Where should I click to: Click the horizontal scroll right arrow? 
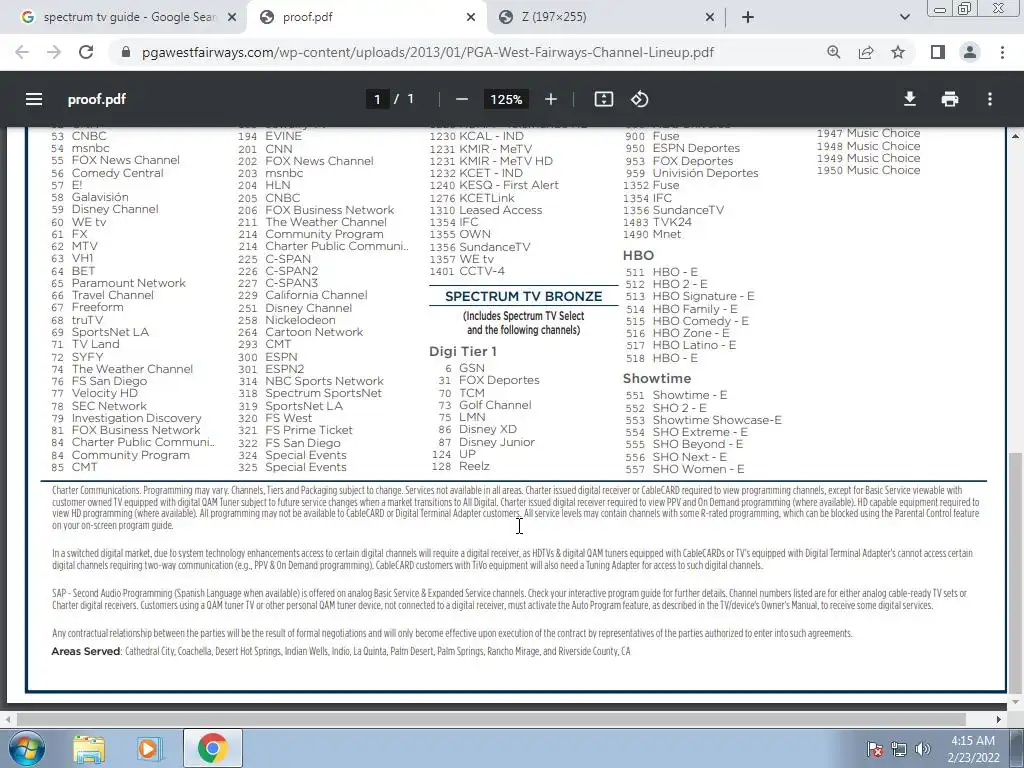[999, 719]
